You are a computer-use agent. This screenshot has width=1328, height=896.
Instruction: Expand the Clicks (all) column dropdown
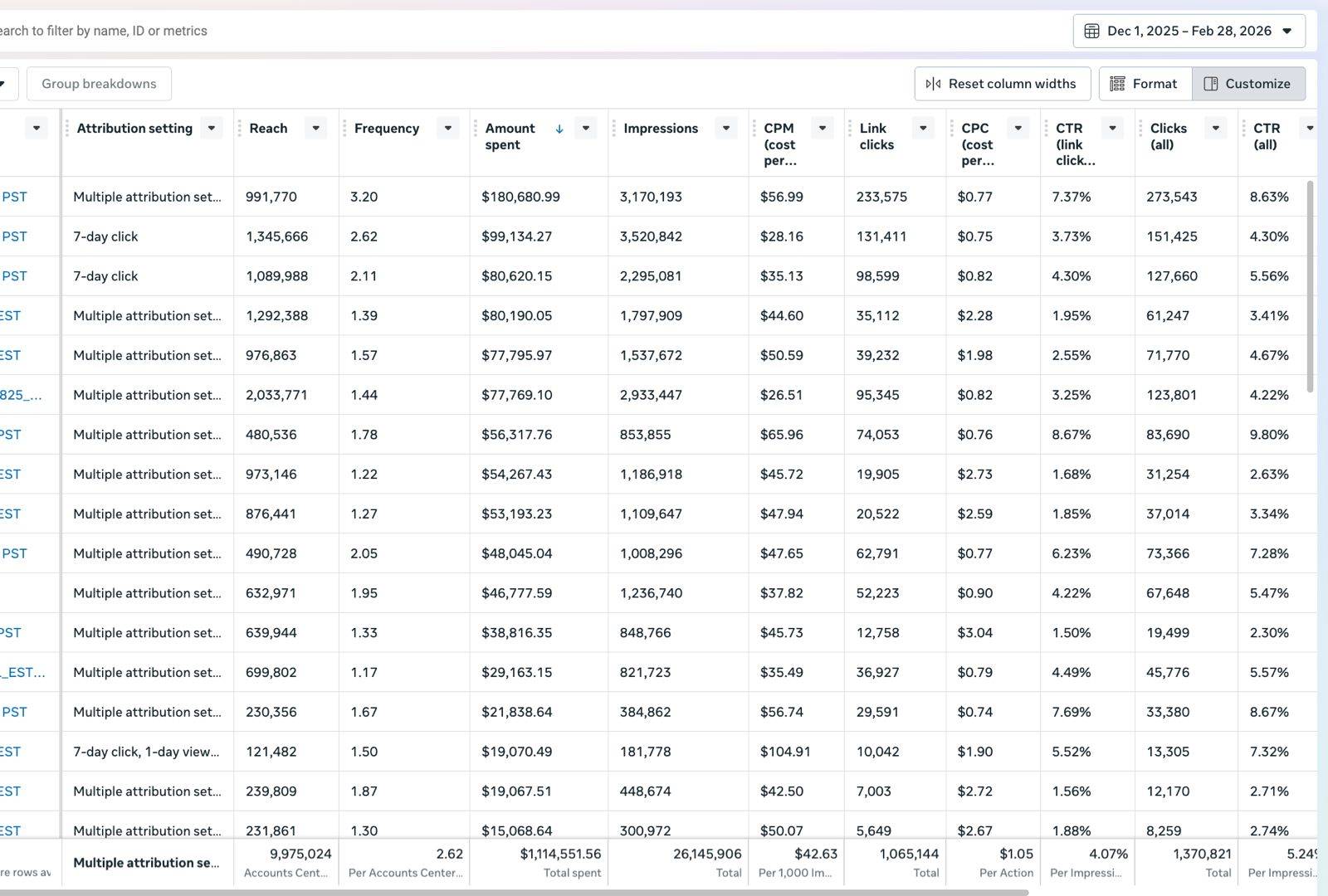tap(1216, 129)
